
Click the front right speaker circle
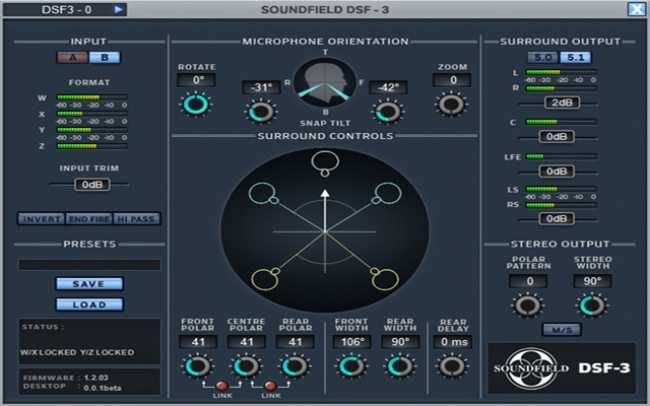tap(388, 194)
